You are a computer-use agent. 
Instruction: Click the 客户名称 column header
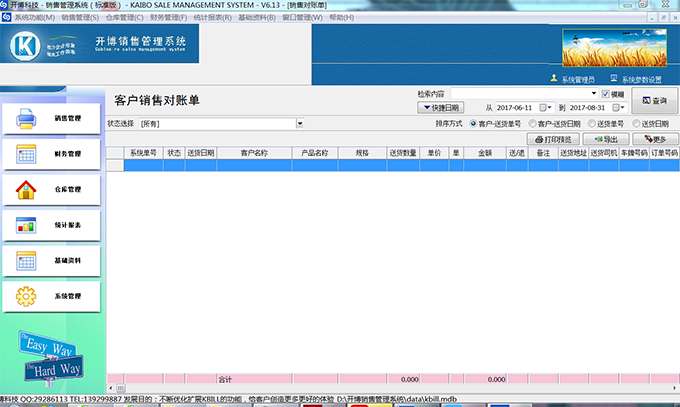click(254, 153)
